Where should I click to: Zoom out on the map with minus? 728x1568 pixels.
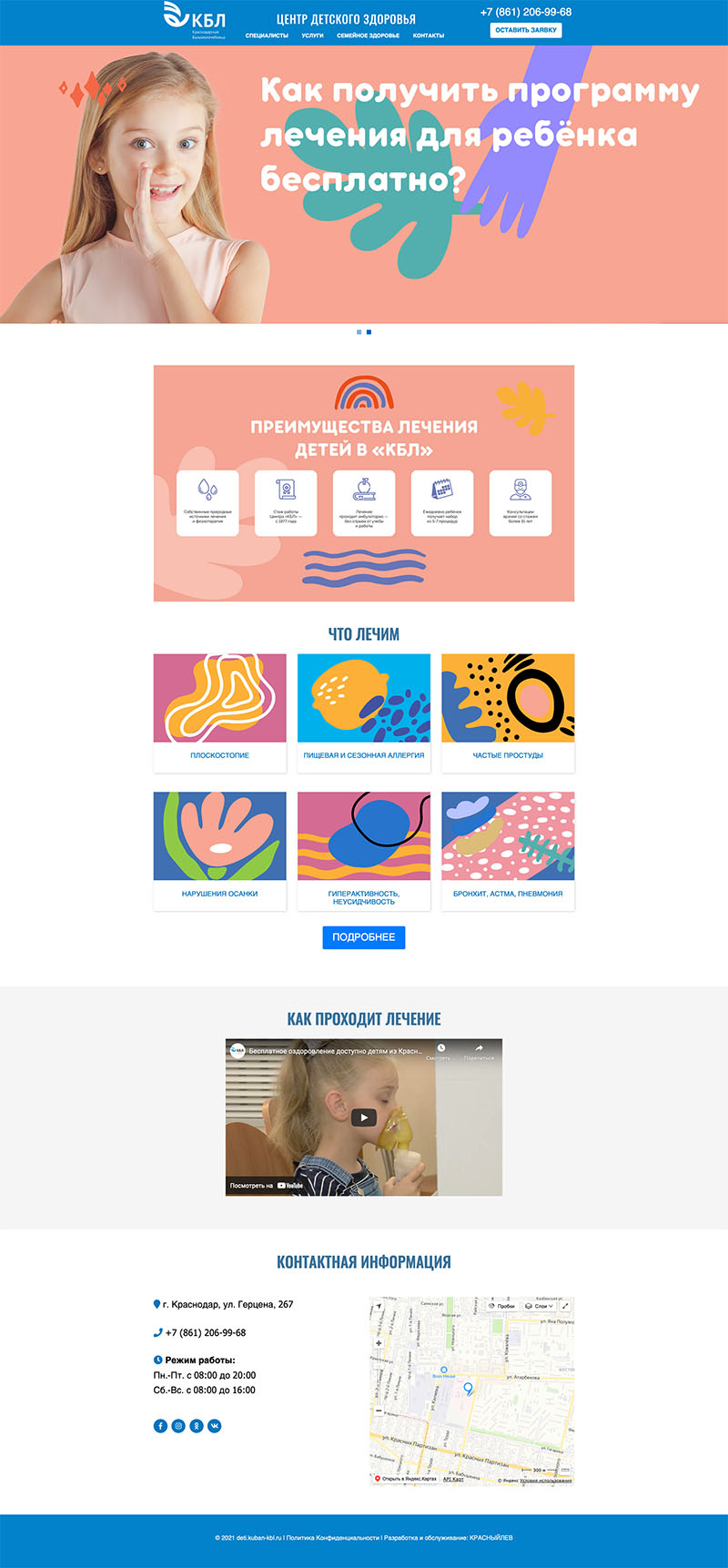click(379, 1411)
